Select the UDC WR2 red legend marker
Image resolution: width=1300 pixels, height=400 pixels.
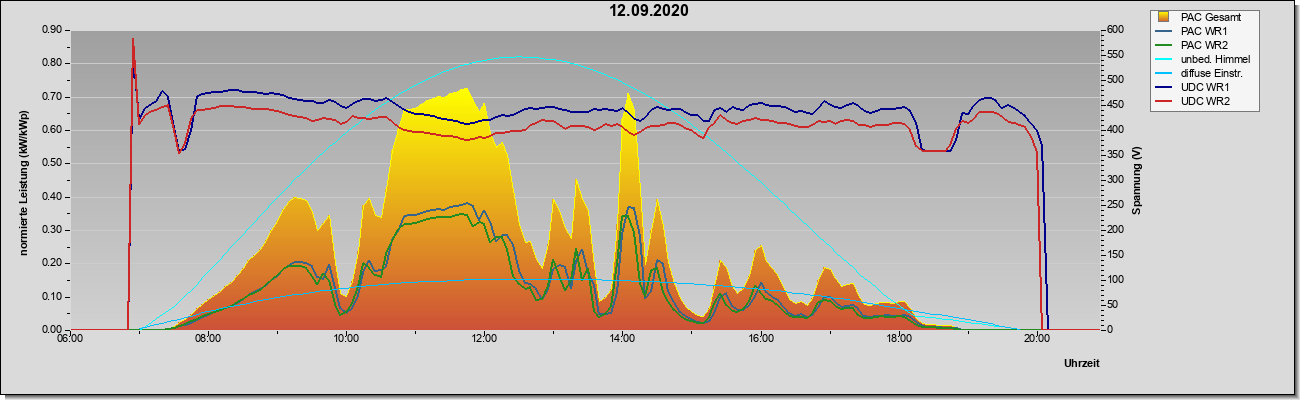(1164, 102)
